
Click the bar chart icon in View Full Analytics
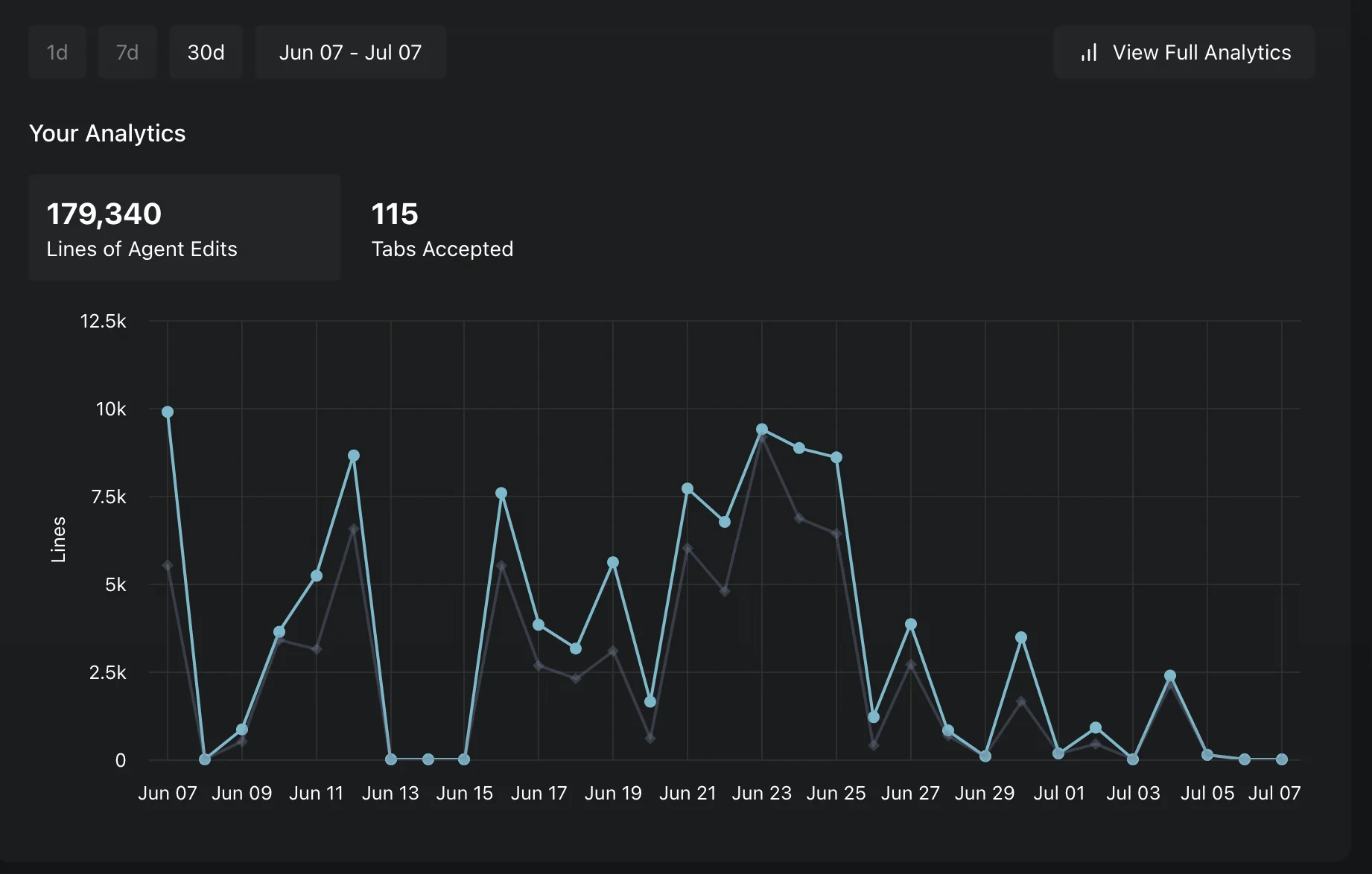coord(1089,53)
